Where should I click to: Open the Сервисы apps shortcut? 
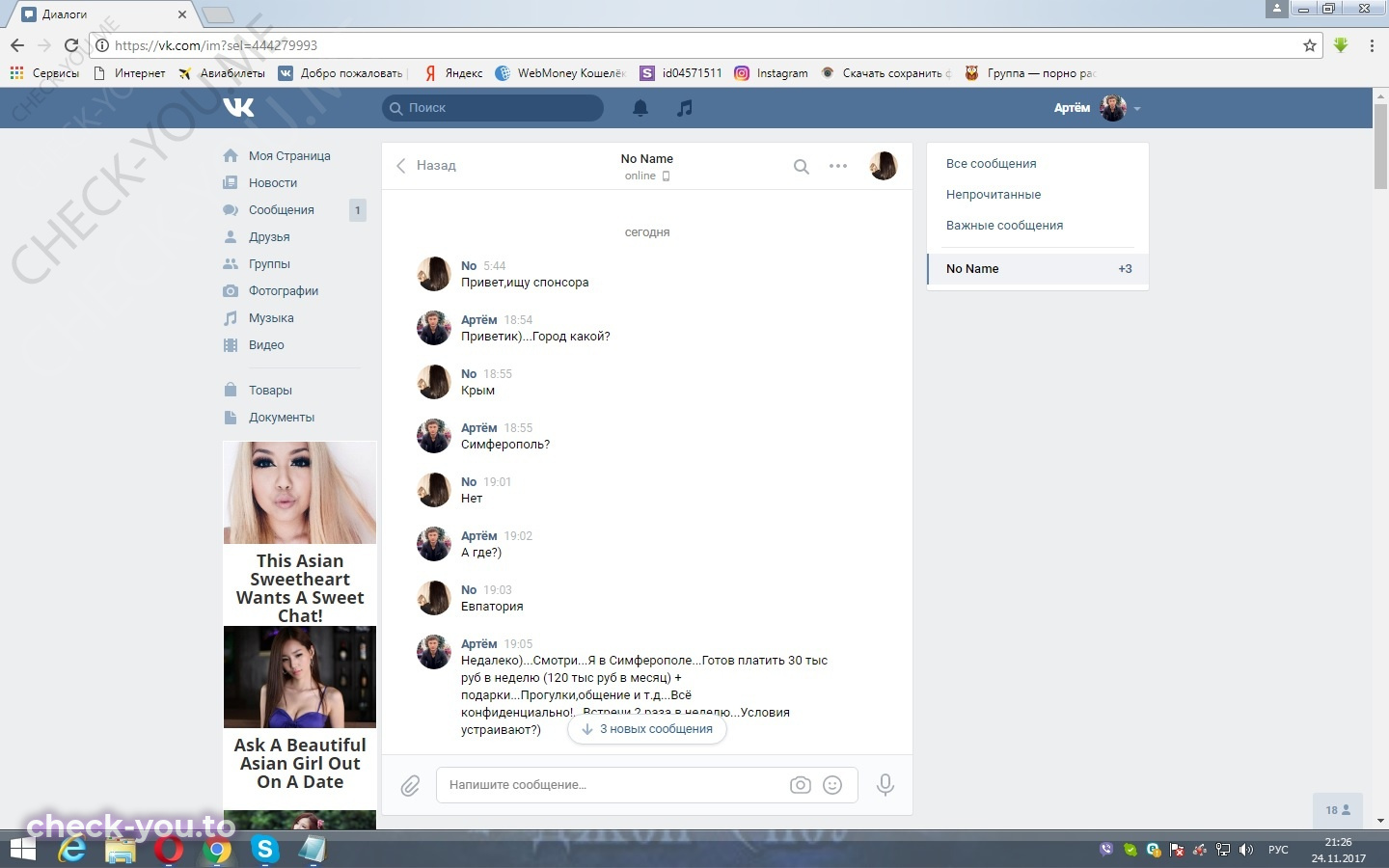[44, 73]
